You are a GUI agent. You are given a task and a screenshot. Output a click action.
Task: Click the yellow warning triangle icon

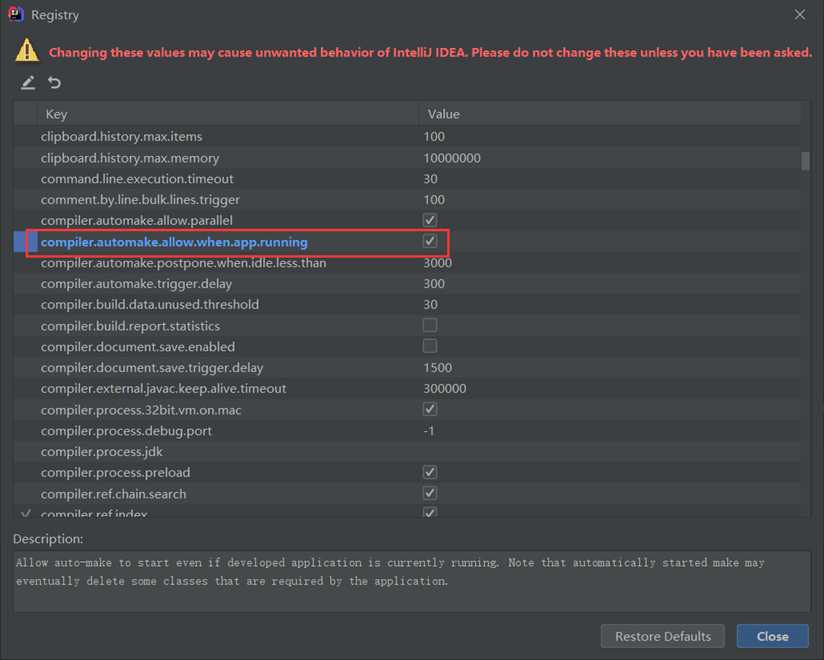27,50
